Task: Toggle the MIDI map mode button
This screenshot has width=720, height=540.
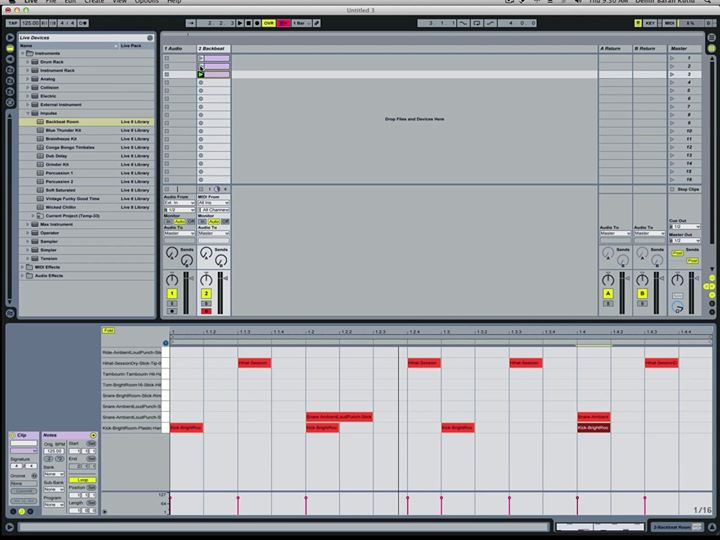Action: [x=669, y=23]
